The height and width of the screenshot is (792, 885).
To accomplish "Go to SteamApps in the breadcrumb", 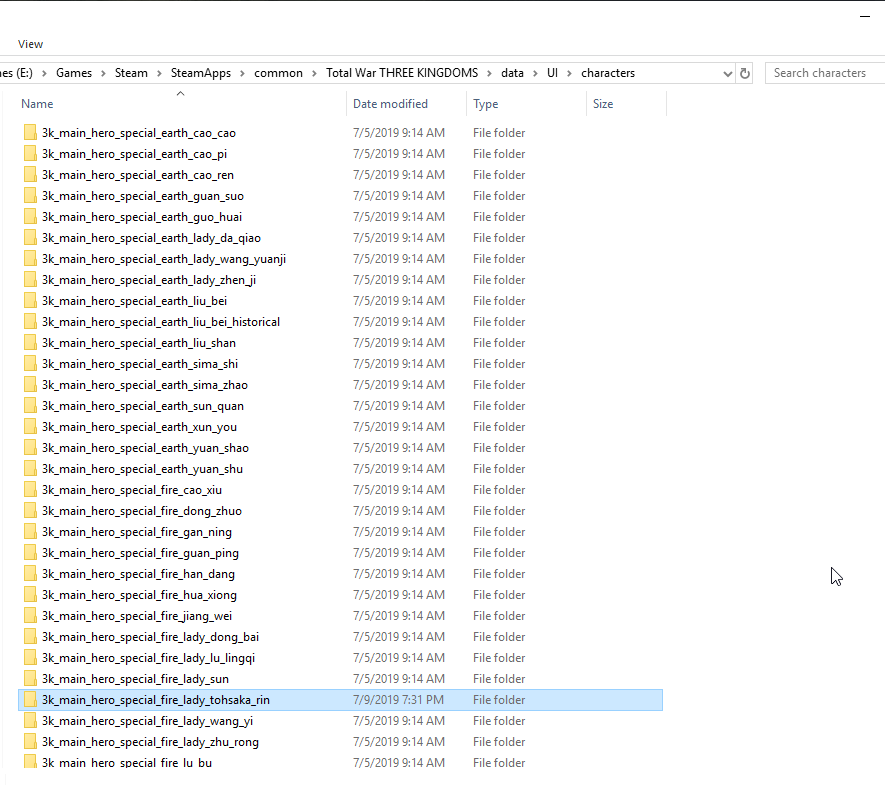I will (201, 73).
